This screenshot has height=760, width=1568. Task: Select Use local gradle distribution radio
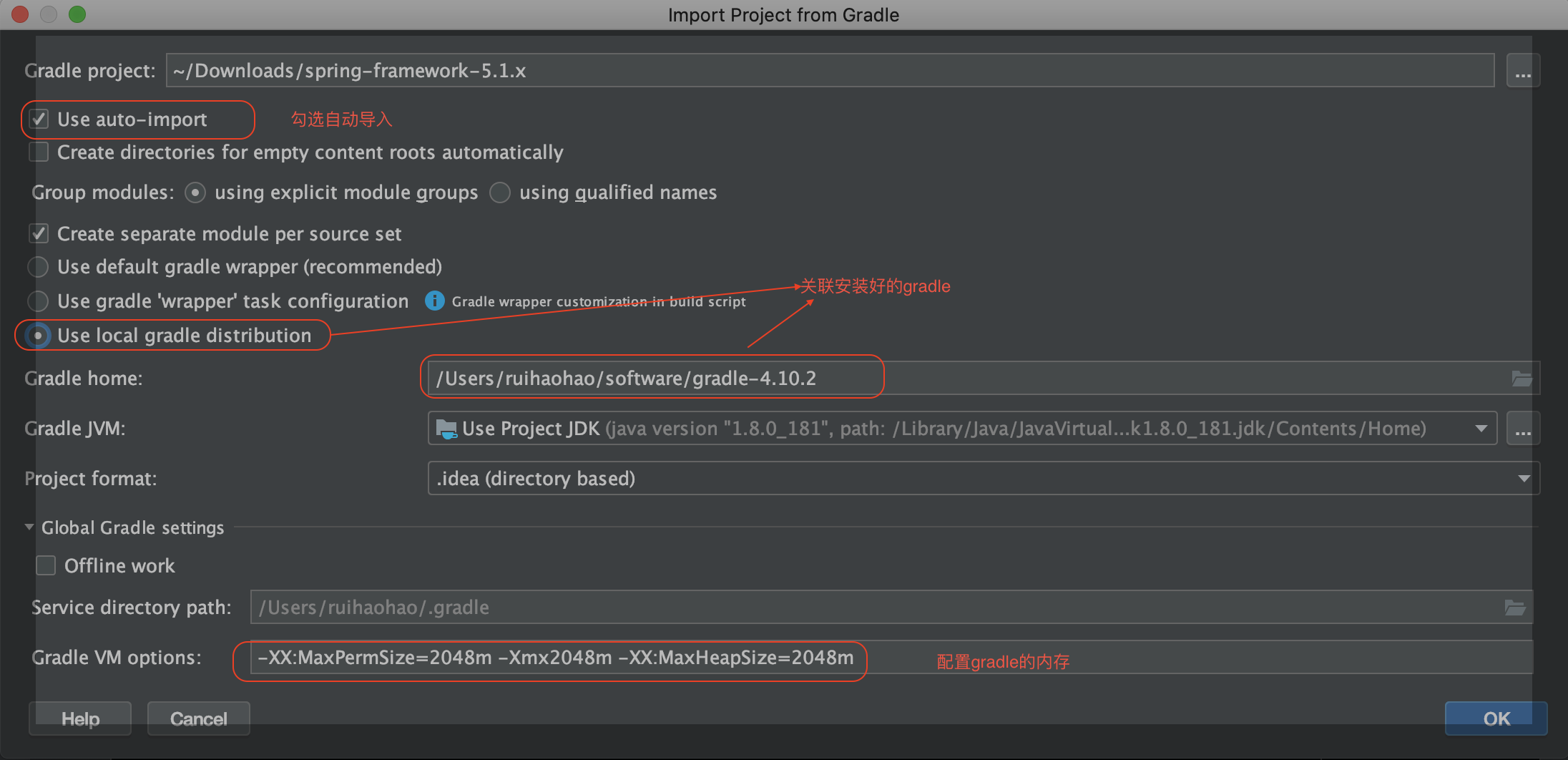pos(38,335)
